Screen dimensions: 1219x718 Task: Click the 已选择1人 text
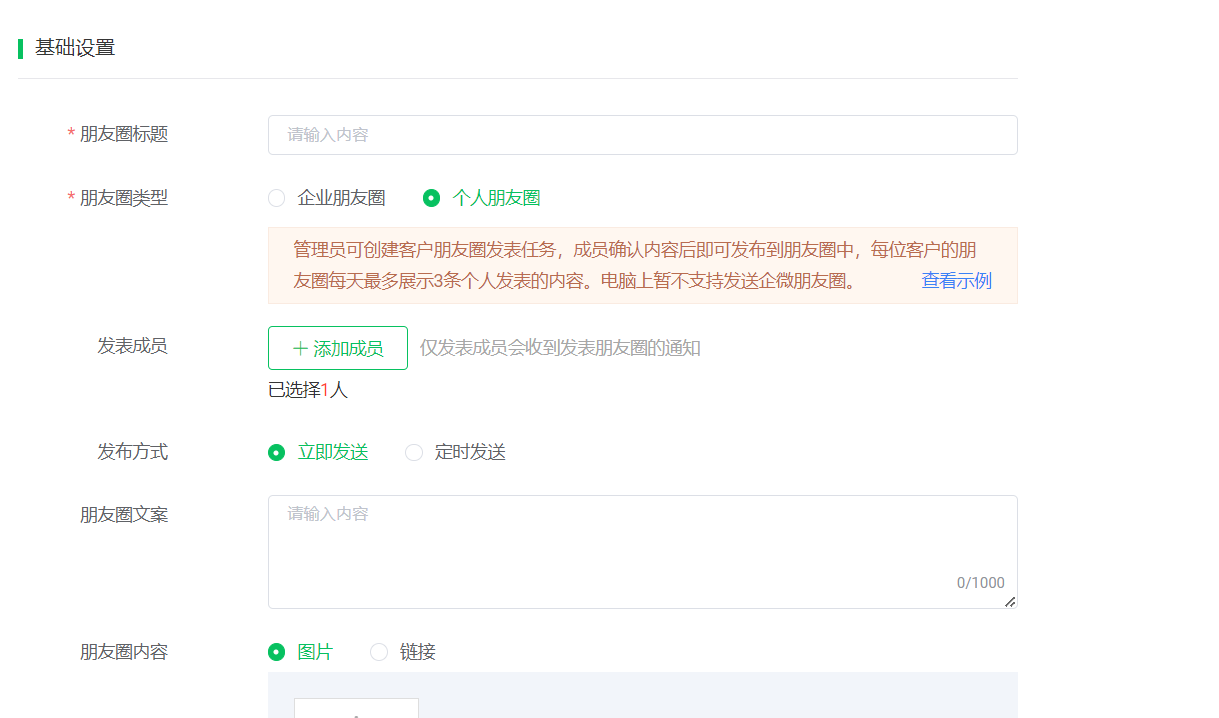[x=308, y=390]
